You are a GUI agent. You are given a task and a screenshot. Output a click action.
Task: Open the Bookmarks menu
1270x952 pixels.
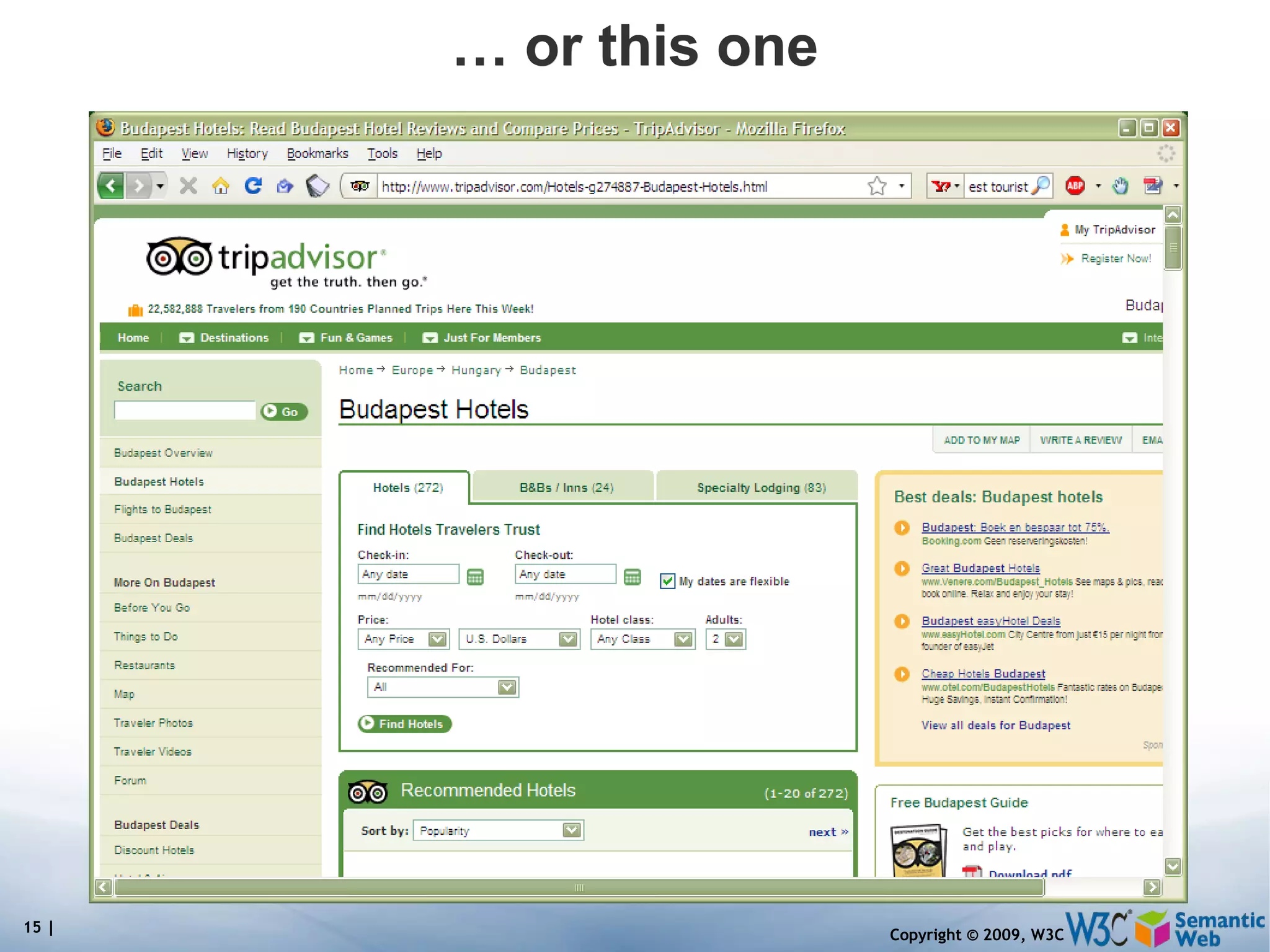[317, 153]
